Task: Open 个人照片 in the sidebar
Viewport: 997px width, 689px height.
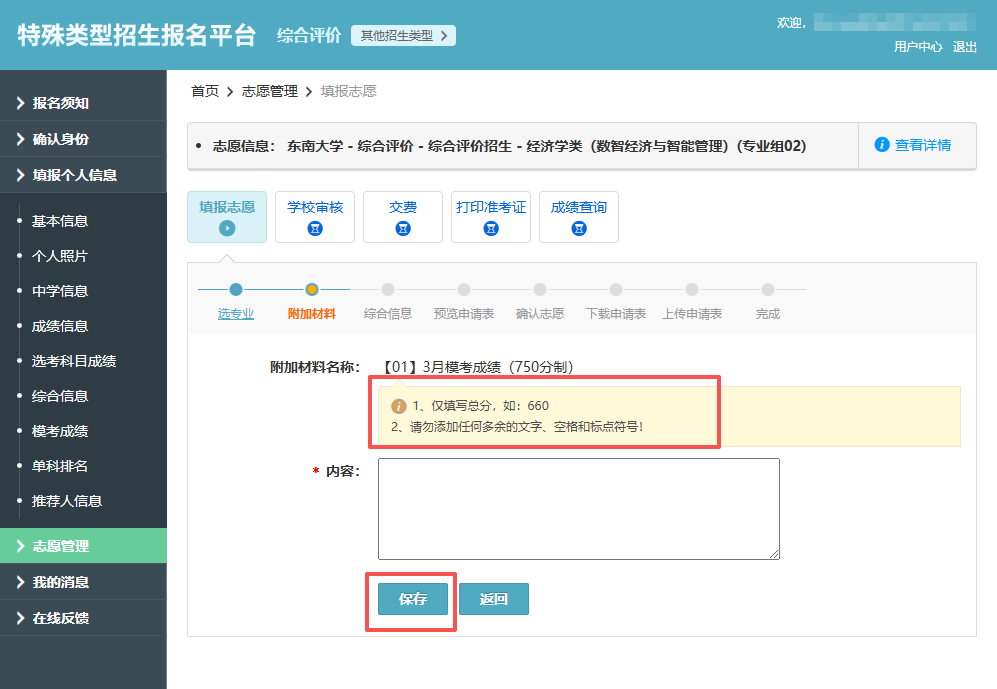Action: pyautogui.click(x=60, y=256)
